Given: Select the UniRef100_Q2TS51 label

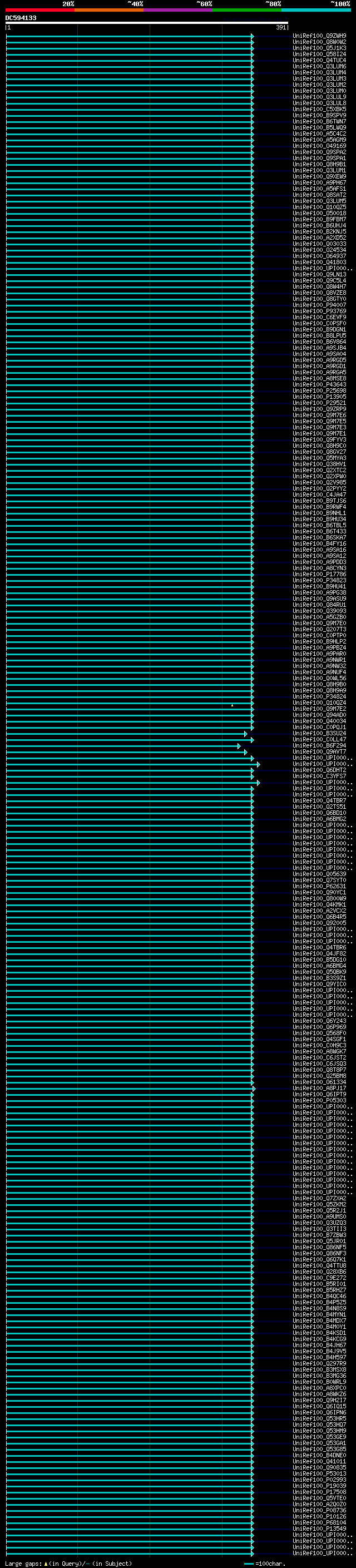Looking at the screenshot, I should 319,807.
